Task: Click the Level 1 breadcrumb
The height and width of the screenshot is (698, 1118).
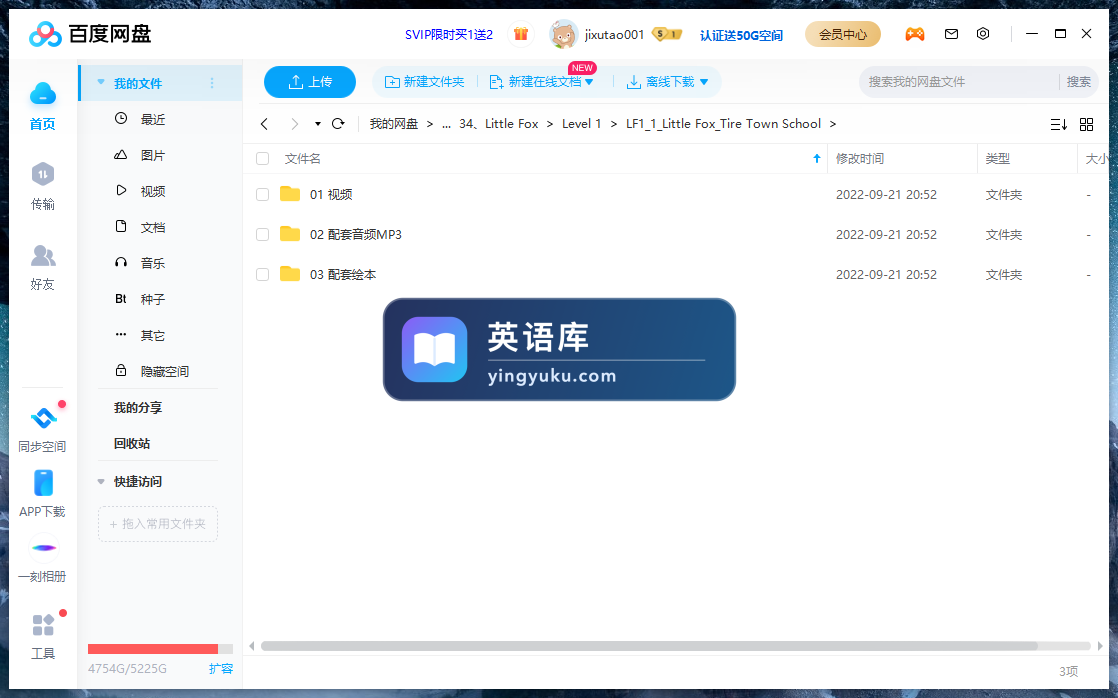Action: coord(581,124)
